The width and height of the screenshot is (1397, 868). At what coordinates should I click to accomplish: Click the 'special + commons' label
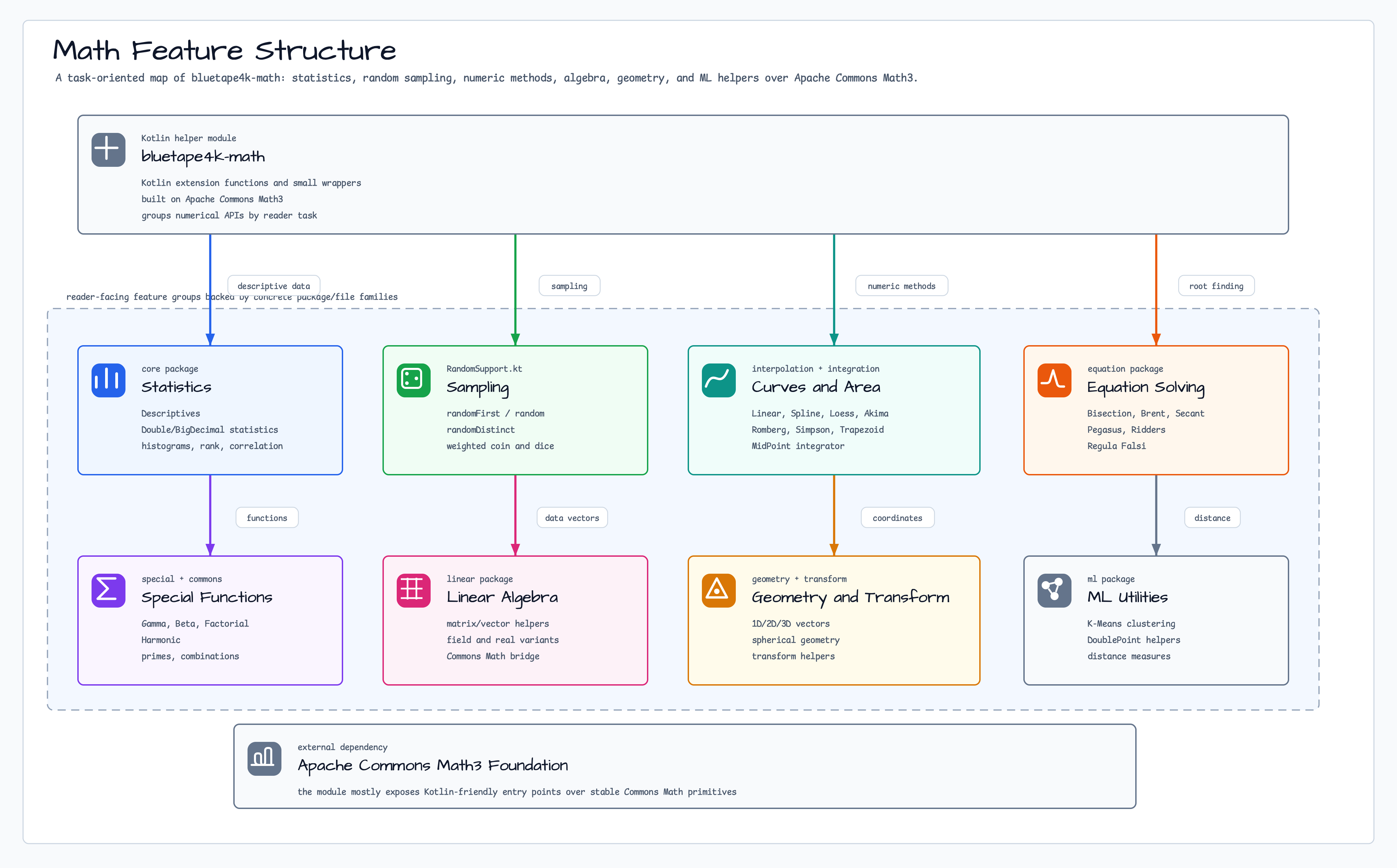click(181, 579)
